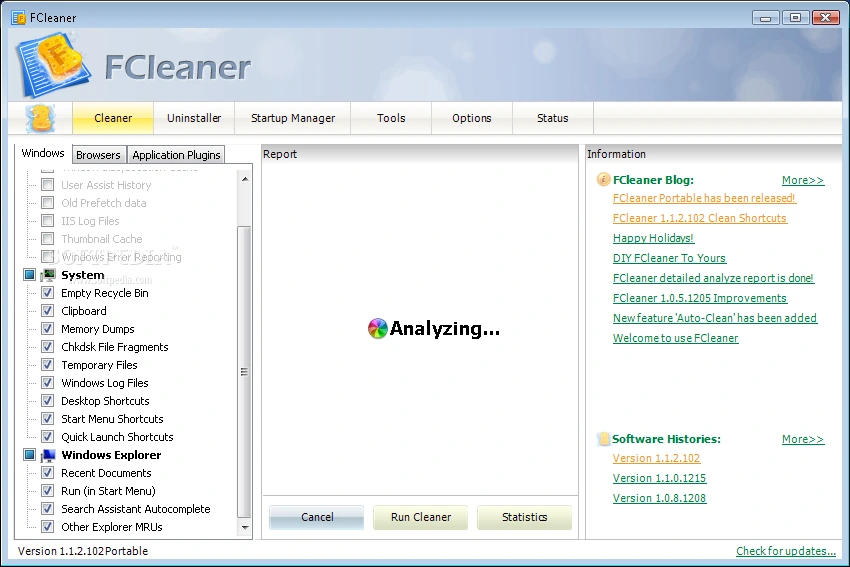This screenshot has height=567, width=850.
Task: Check the Thumbnail Cache box
Action: 48,239
